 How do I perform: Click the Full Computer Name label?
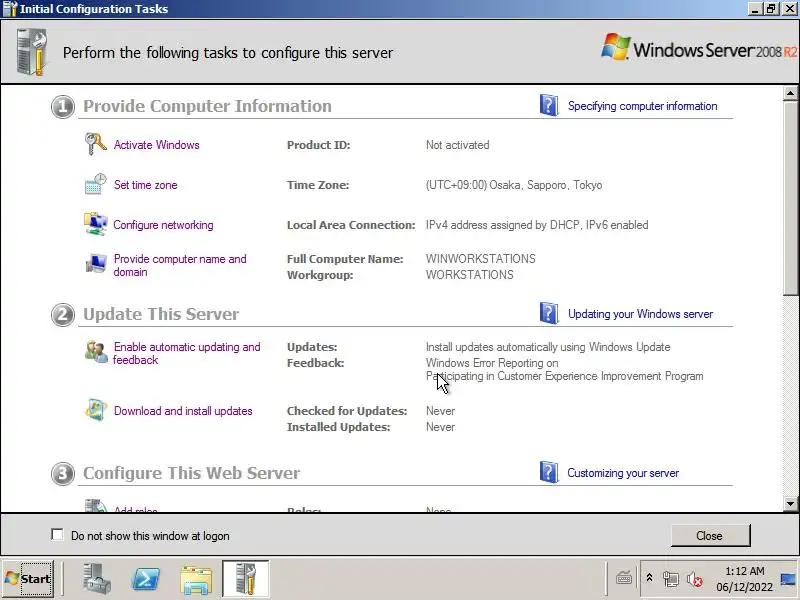point(345,259)
